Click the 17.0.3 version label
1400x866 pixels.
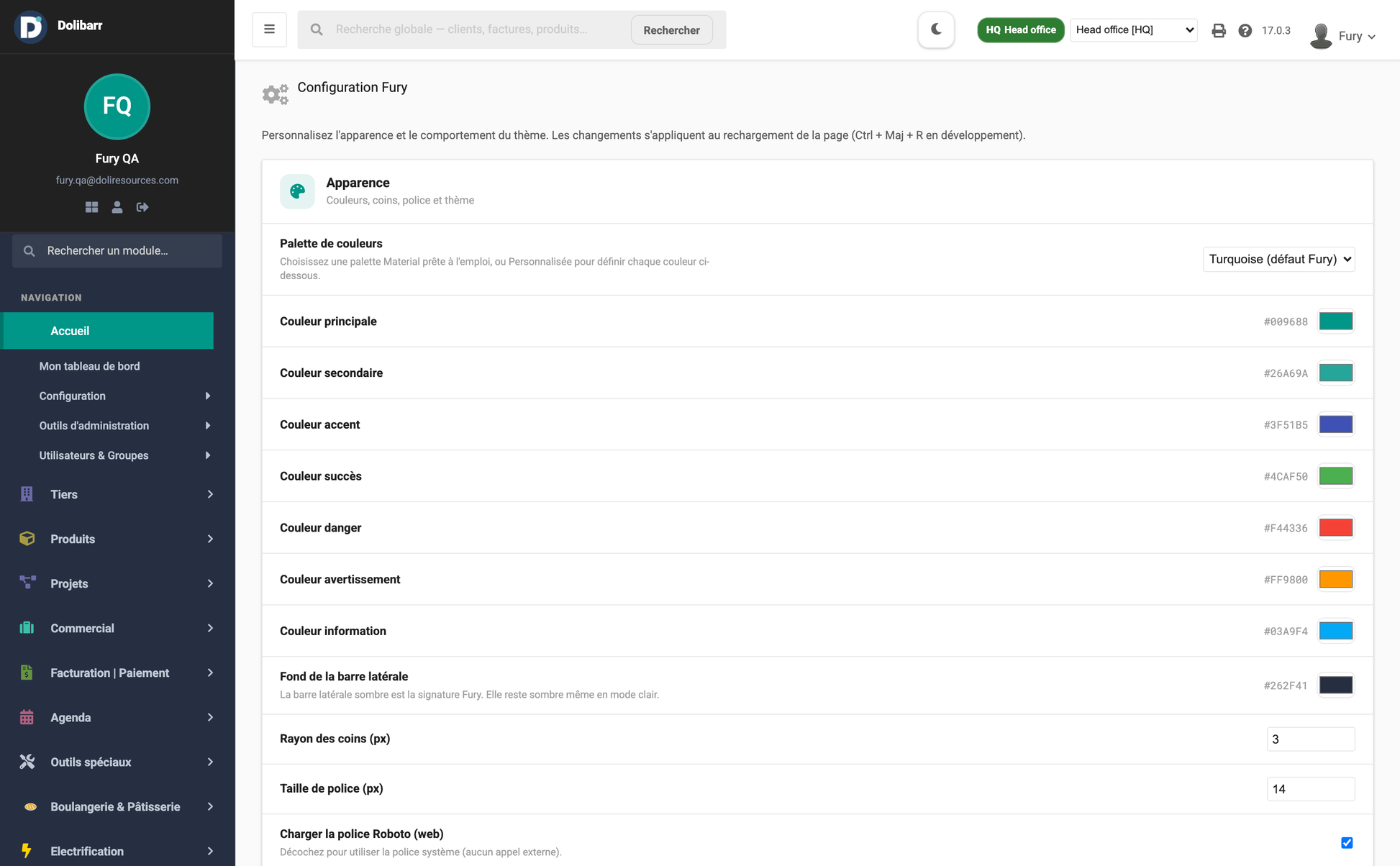pos(1276,30)
